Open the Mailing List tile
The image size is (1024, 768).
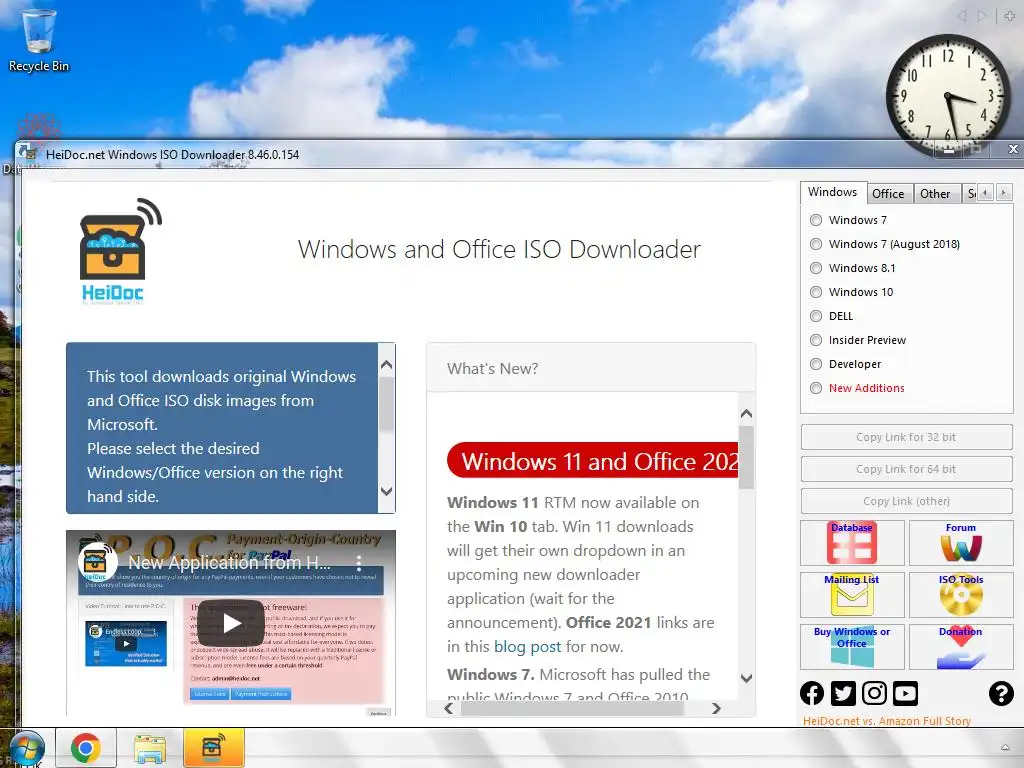(852, 595)
